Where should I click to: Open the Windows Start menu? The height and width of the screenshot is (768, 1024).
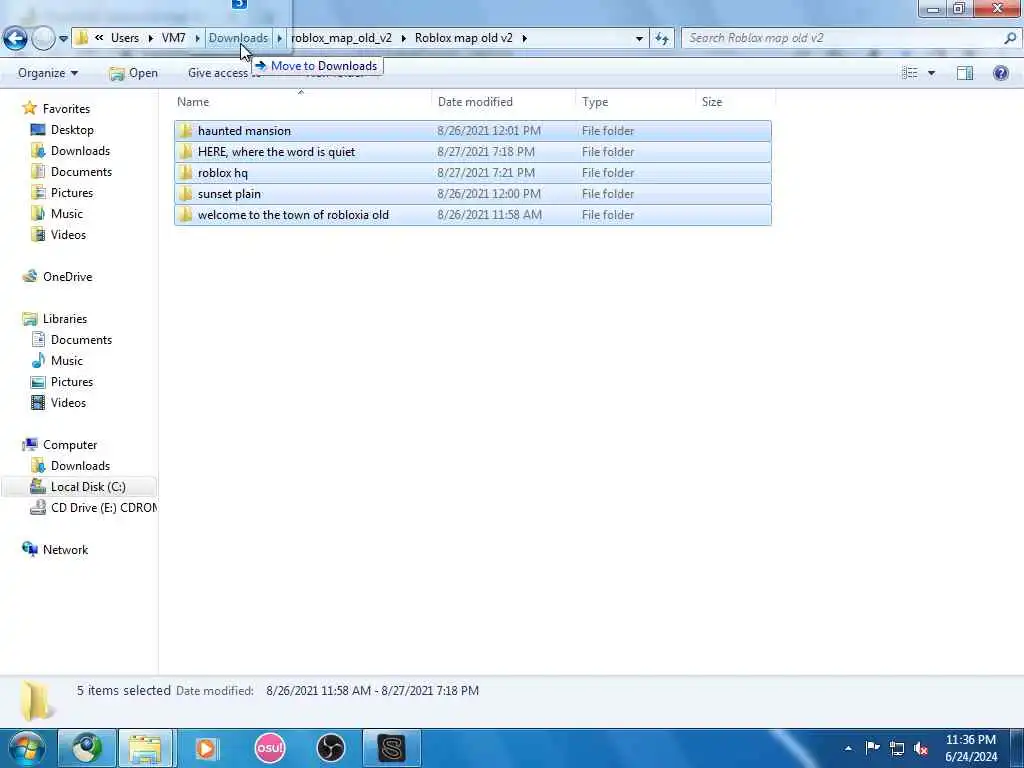click(x=26, y=748)
